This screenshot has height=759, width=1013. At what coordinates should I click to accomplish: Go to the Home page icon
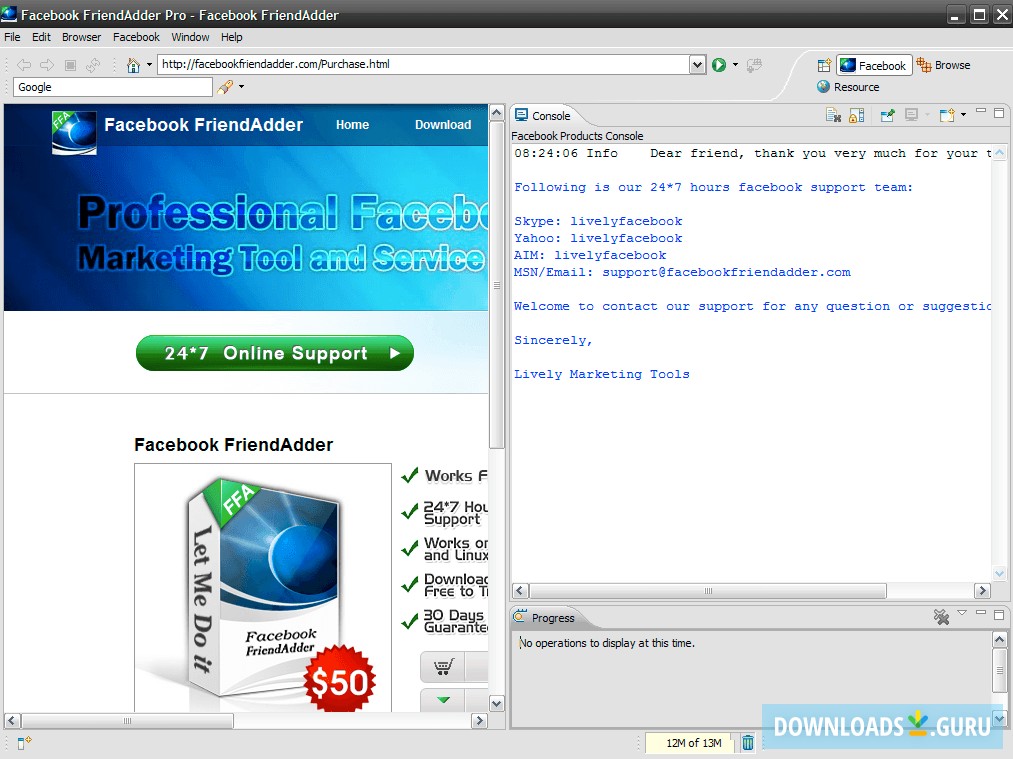(133, 65)
